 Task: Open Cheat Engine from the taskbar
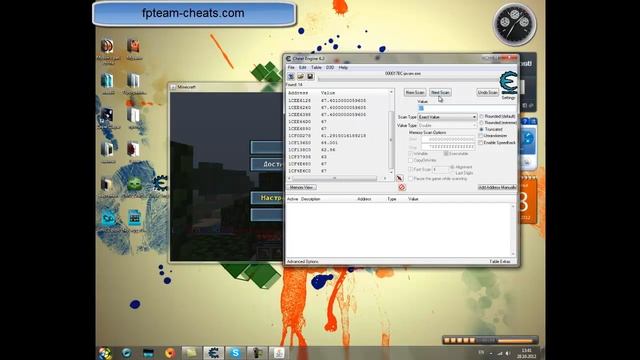213,353
